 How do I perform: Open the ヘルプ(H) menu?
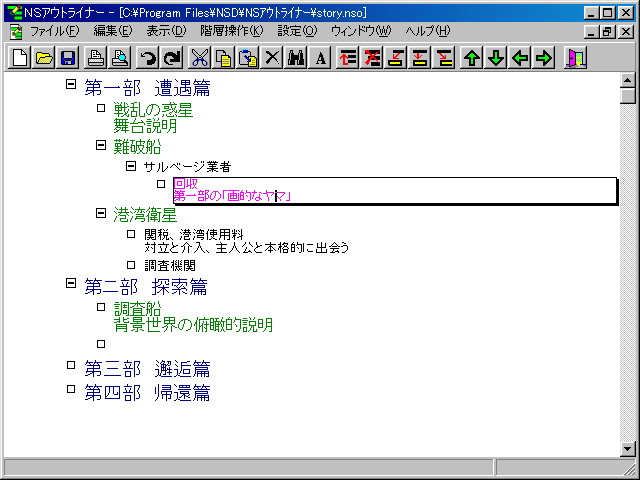point(428,31)
